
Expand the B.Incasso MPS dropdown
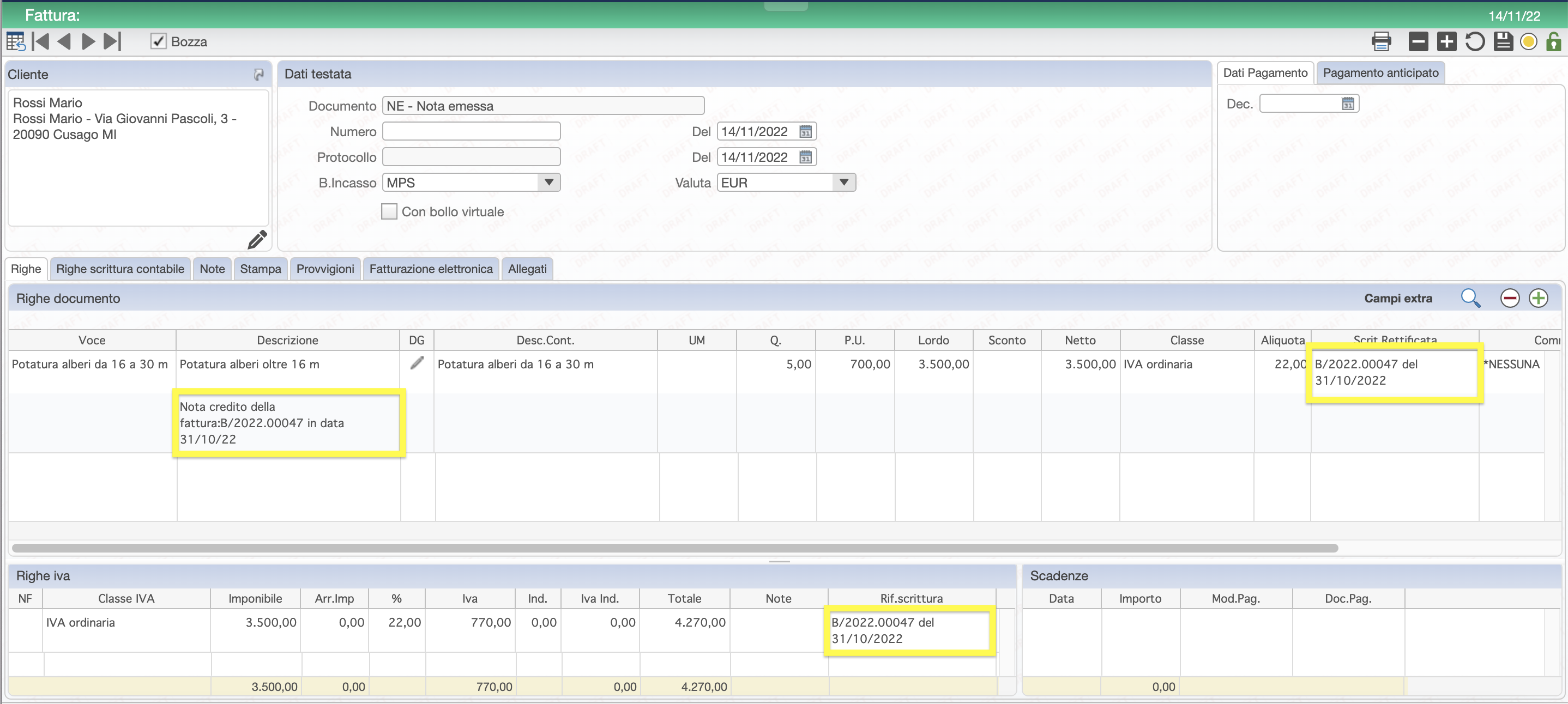pos(549,183)
